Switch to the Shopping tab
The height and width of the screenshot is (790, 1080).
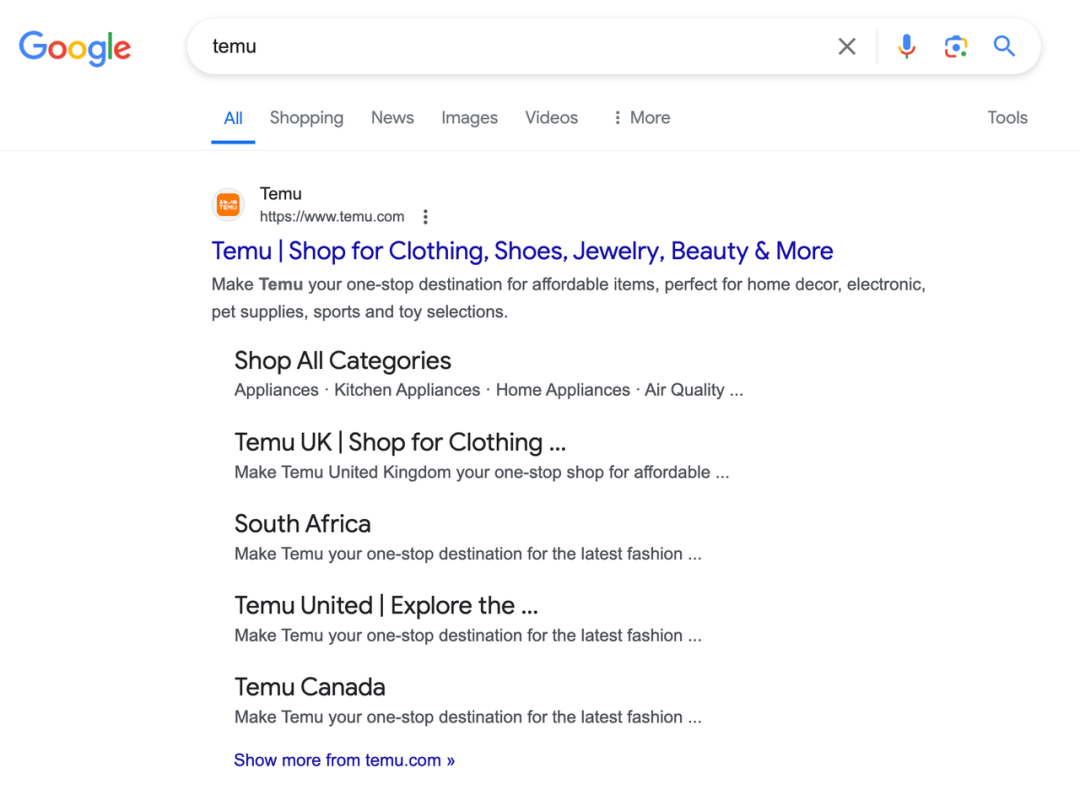point(306,118)
